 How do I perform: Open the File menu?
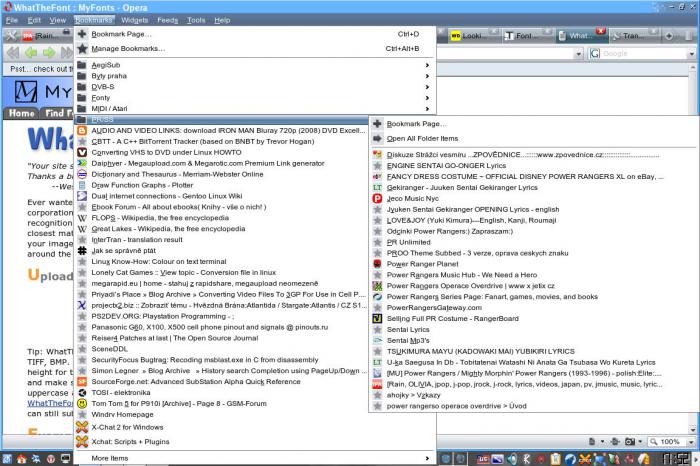tap(12, 20)
